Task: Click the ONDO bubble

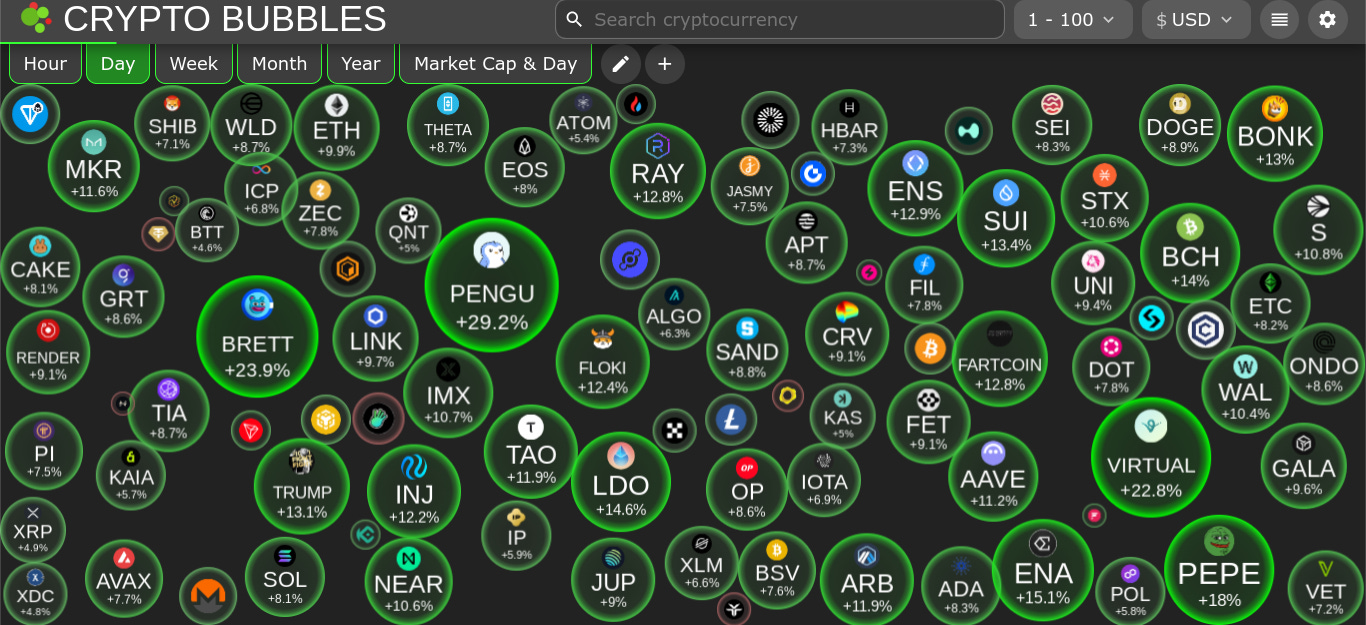Action: coord(1324,364)
